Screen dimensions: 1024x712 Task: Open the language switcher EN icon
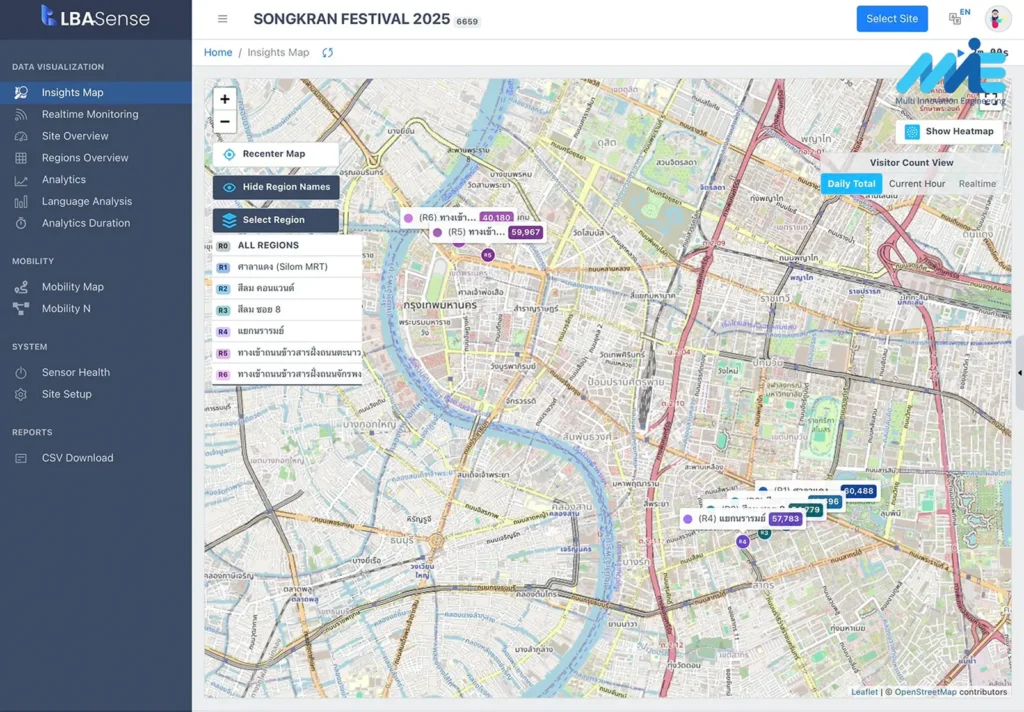pyautogui.click(x=958, y=17)
